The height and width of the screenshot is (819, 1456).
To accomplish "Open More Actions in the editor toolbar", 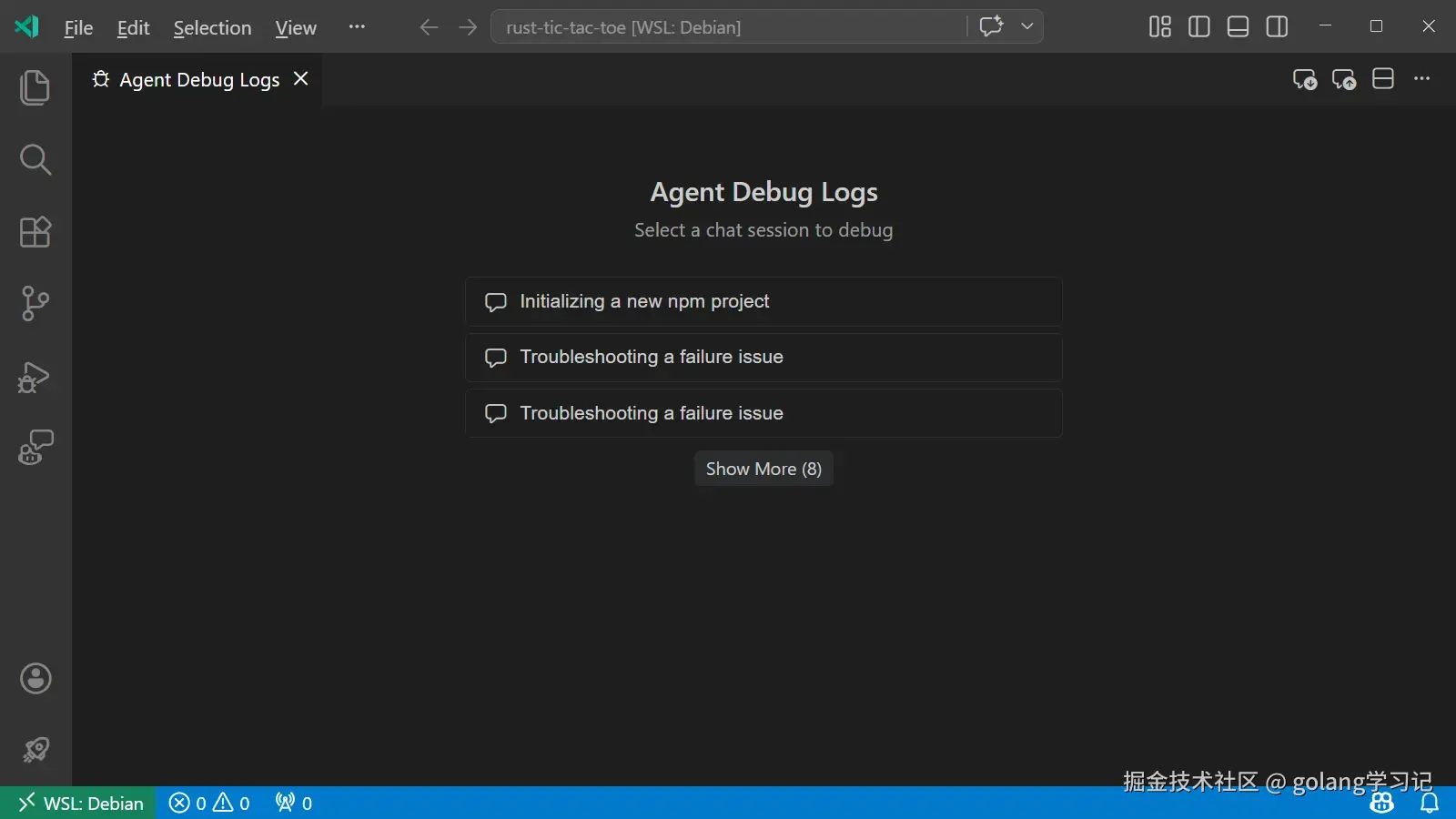I will click(1422, 79).
